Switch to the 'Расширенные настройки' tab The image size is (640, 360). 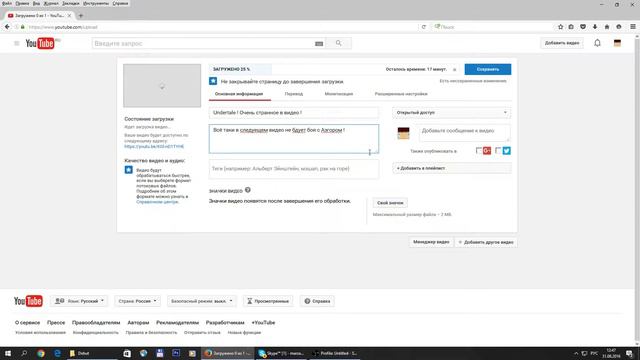click(x=401, y=94)
